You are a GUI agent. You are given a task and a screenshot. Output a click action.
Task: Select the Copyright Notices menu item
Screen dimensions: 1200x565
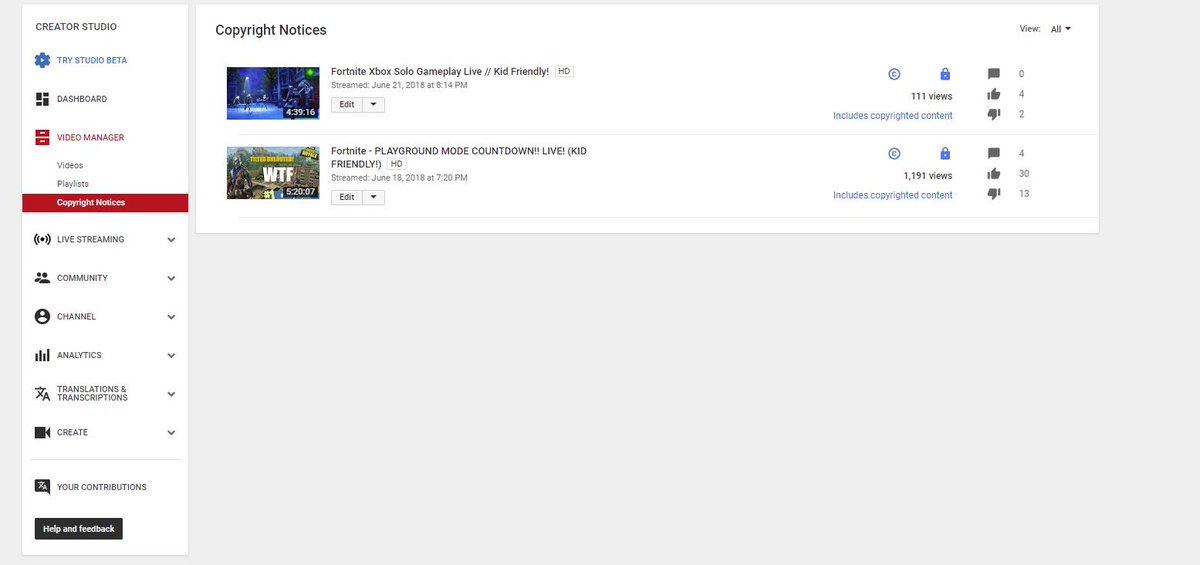(105, 203)
